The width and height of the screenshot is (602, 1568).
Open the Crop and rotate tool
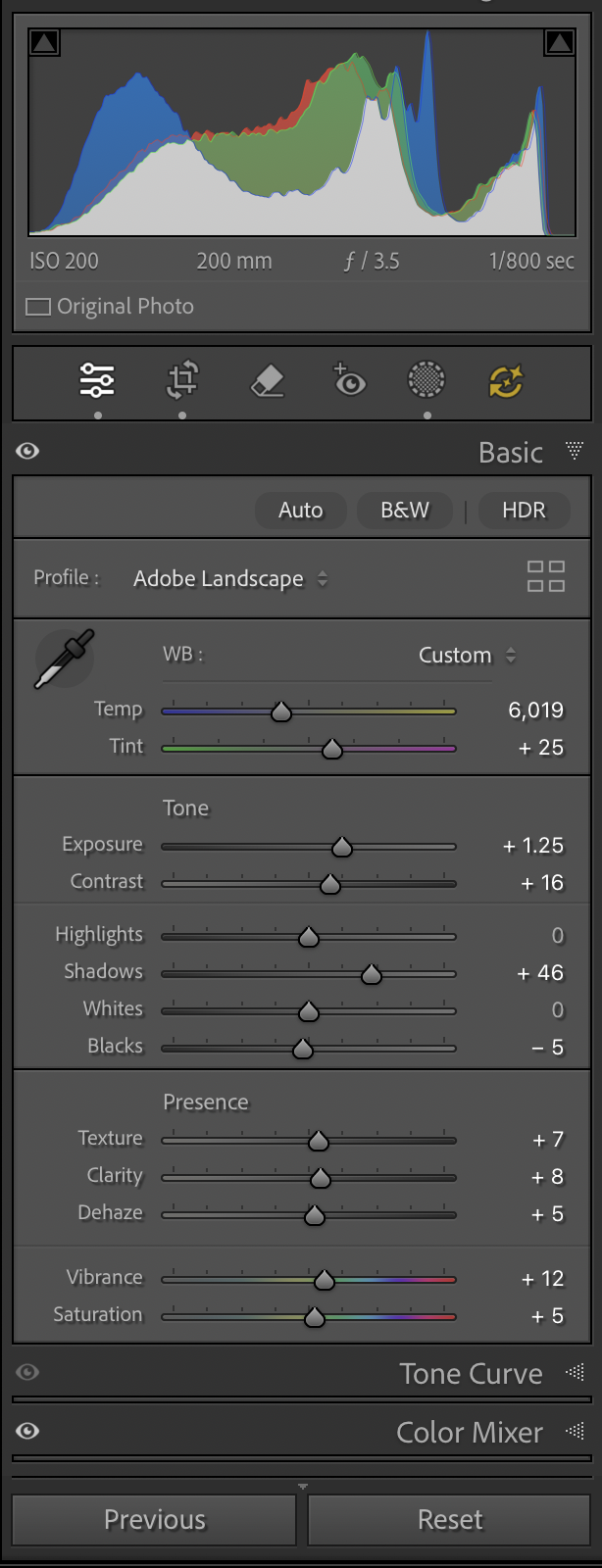coord(182,379)
